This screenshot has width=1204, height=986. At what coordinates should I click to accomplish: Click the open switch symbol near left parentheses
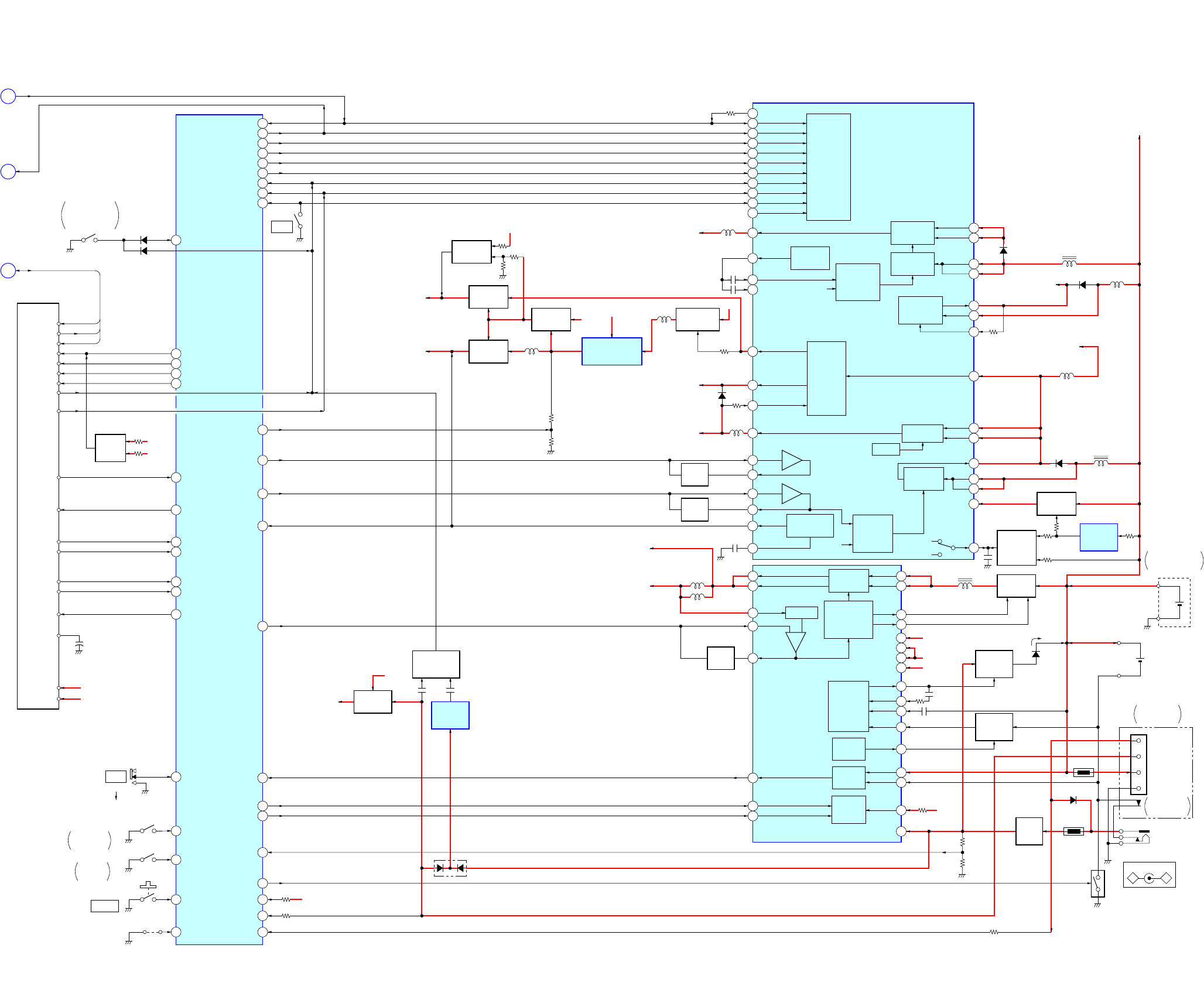[89, 239]
